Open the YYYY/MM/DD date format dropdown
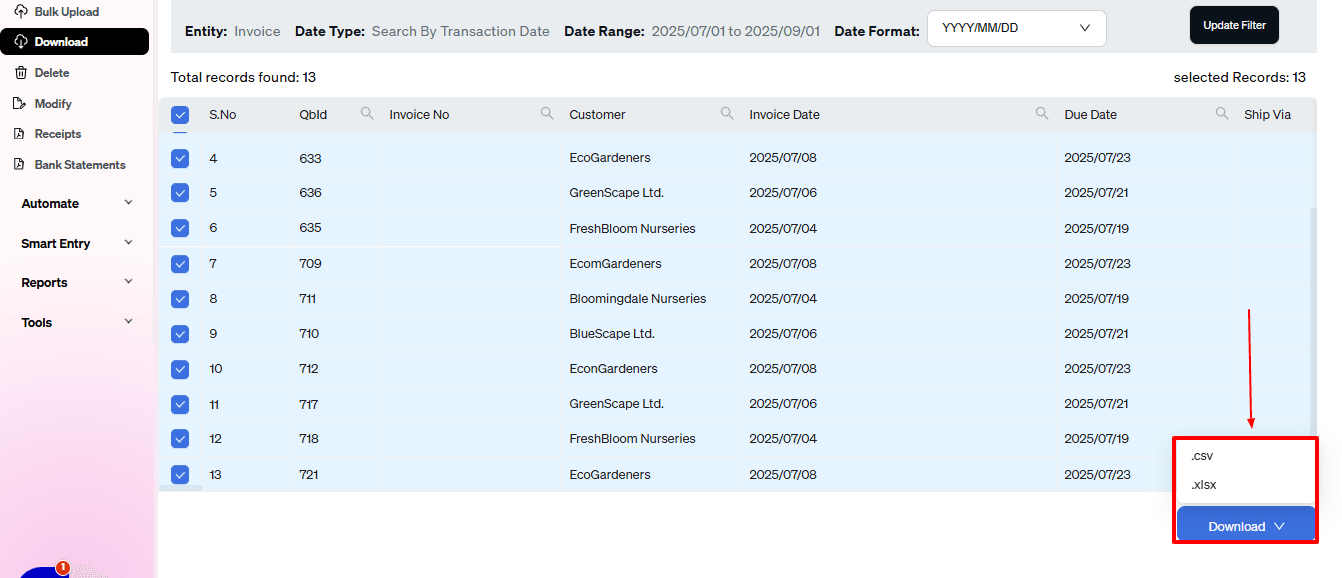Viewport: 1342px width, 578px height. pyautogui.click(x=1015, y=28)
